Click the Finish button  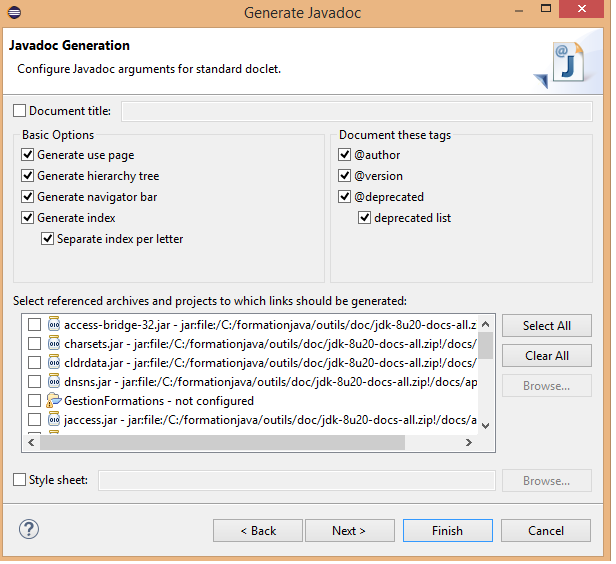pos(447,531)
